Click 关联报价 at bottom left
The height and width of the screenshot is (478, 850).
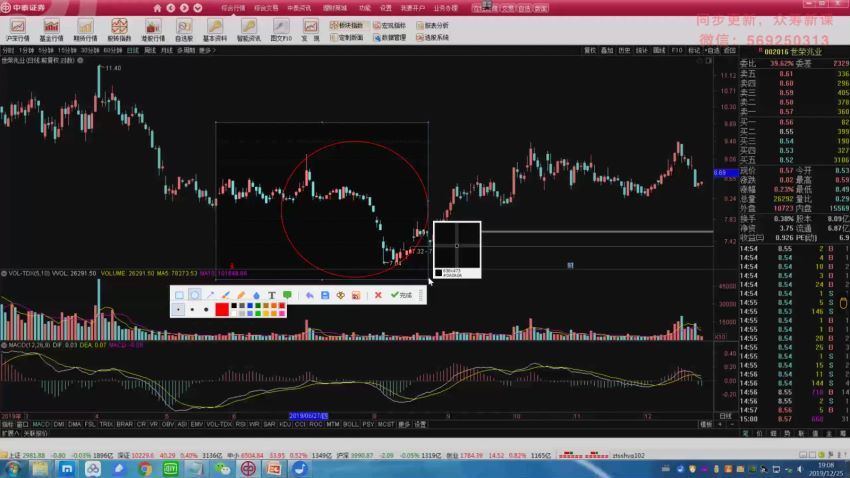(x=35, y=434)
